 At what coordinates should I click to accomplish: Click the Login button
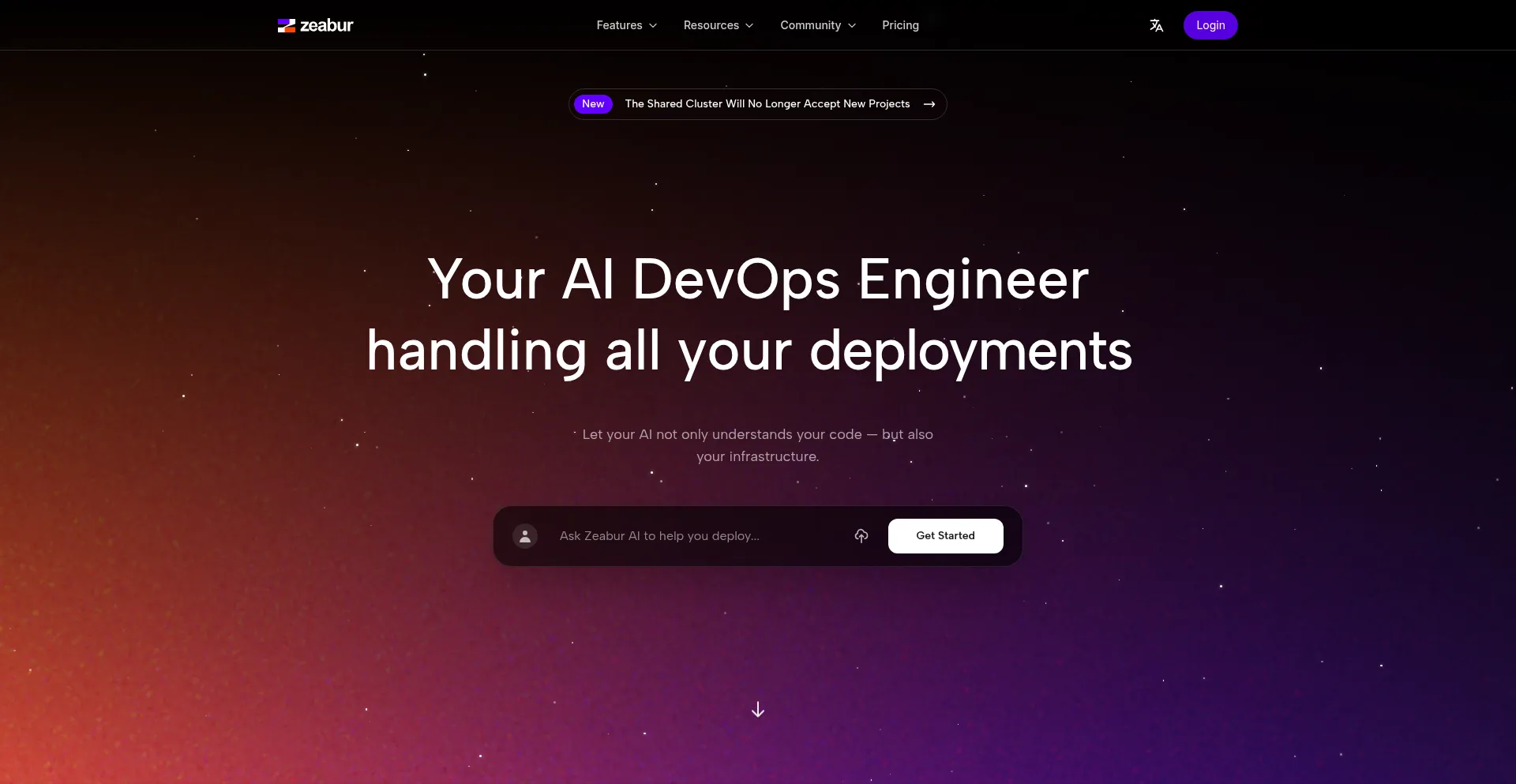(1210, 25)
